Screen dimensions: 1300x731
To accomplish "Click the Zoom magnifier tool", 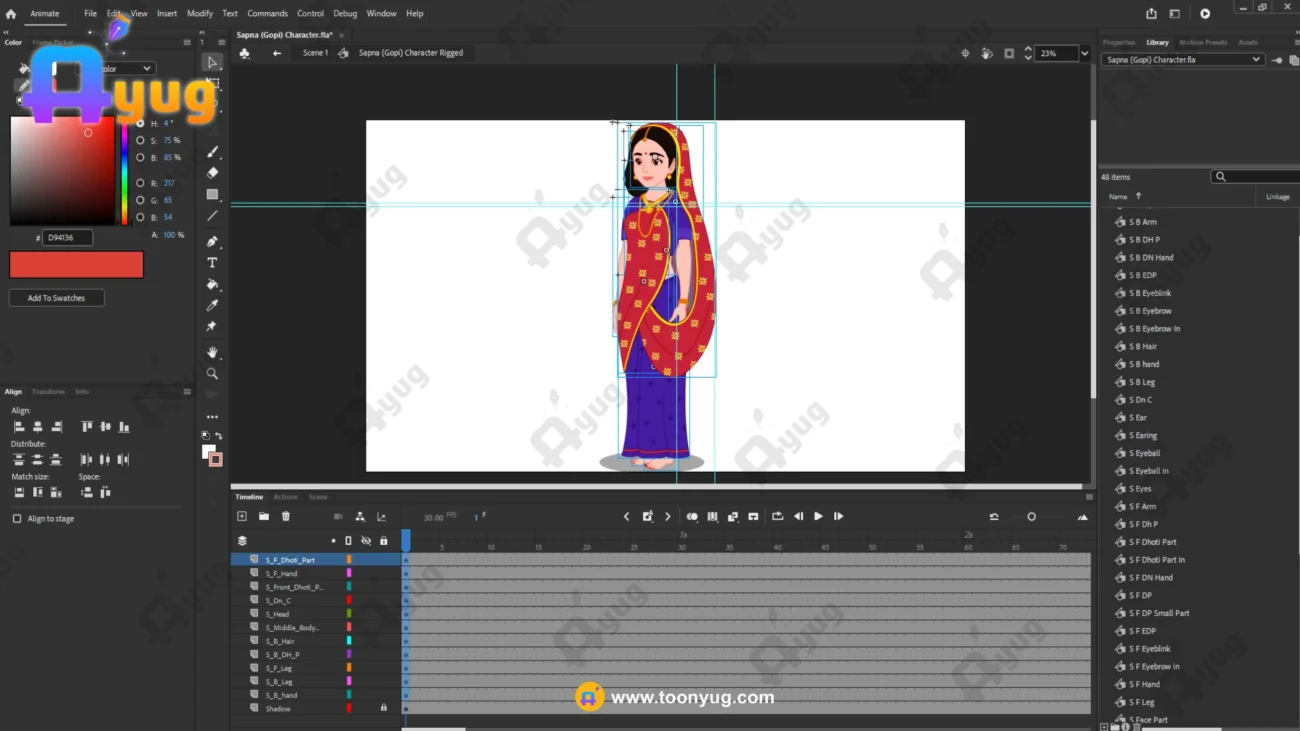I will click(x=212, y=374).
